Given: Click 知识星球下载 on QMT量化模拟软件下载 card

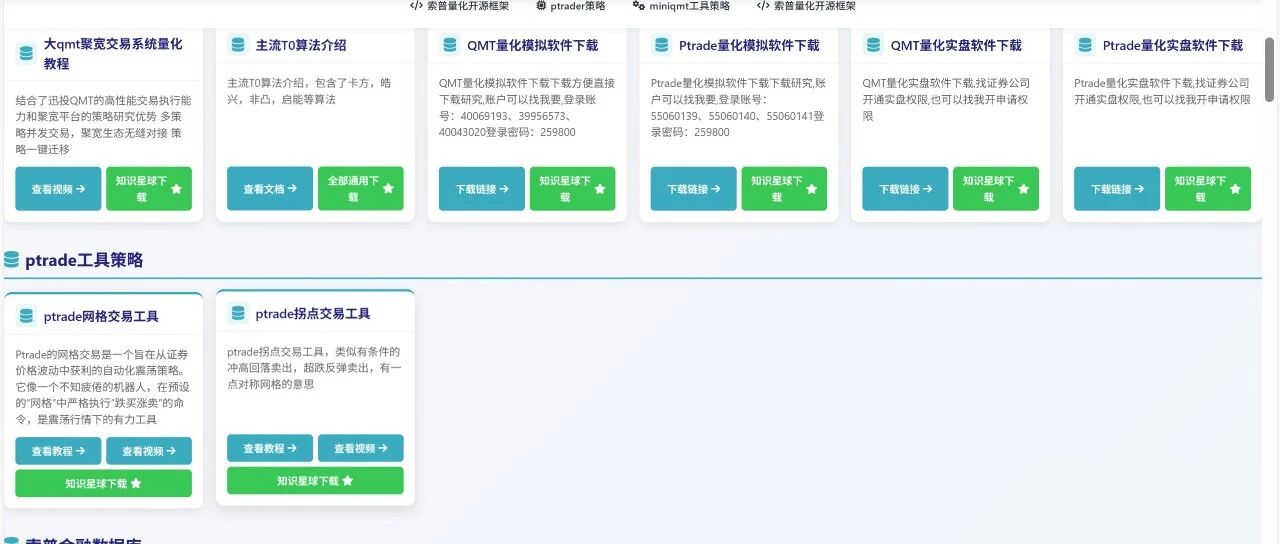Looking at the screenshot, I should click(572, 188).
